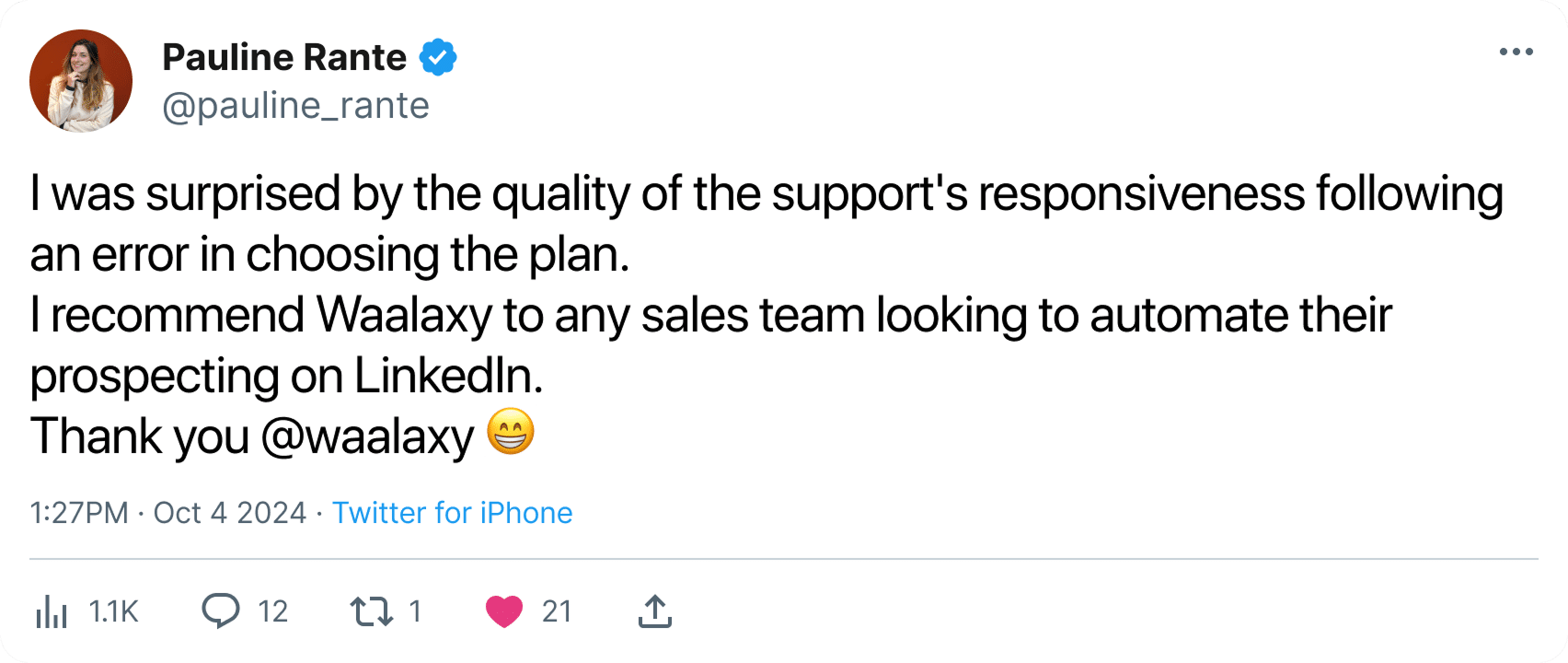Unlike the tweet by toggling the heart
Viewport: 1568px width, 663px height.
tap(503, 611)
